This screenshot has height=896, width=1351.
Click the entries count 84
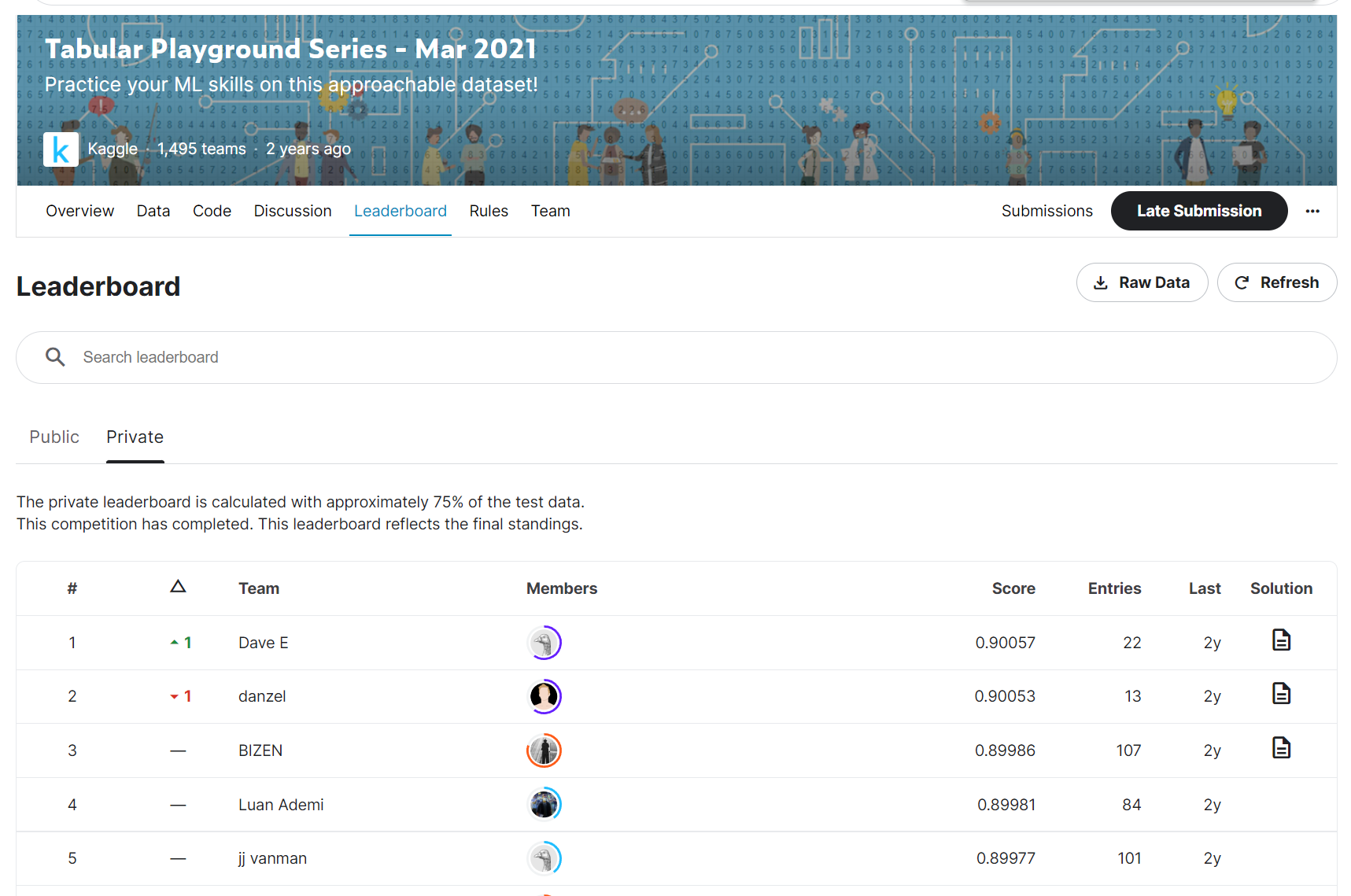pyautogui.click(x=1131, y=805)
